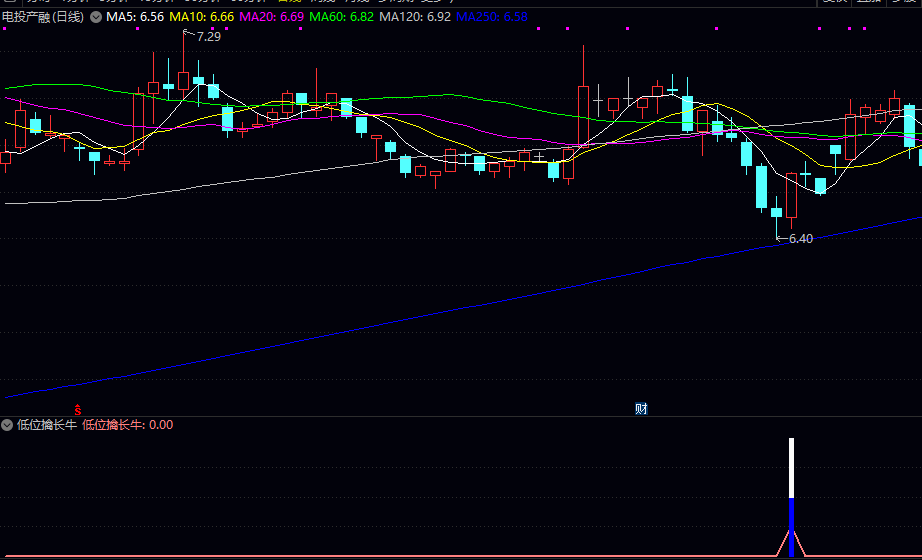The height and width of the screenshot is (560, 922).
Task: Click the red 低位擒长牛: 0.00 value readout
Action: tap(127, 425)
